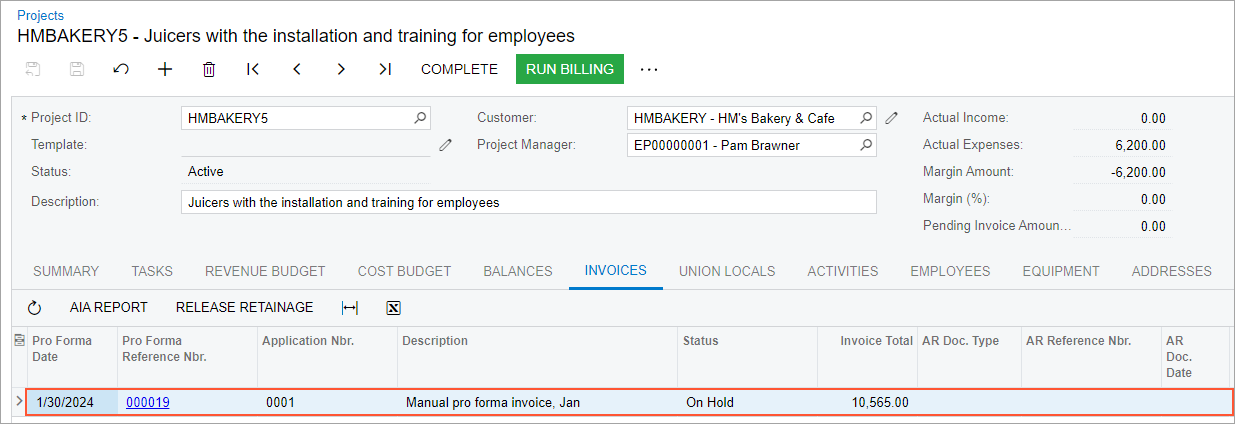This screenshot has width=1235, height=424.
Task: Click the AR Doc. Type column header
Action: pyautogui.click(x=970, y=355)
